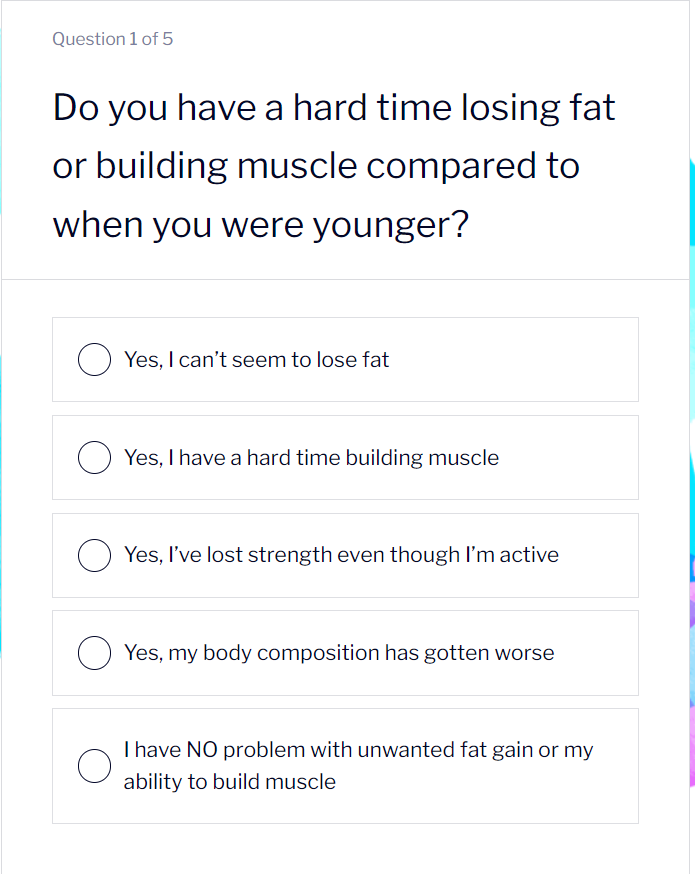Select the radio button for "Yes, I can't seem to lose fat"
Viewport: 695px width, 877px height.
pyautogui.click(x=94, y=359)
